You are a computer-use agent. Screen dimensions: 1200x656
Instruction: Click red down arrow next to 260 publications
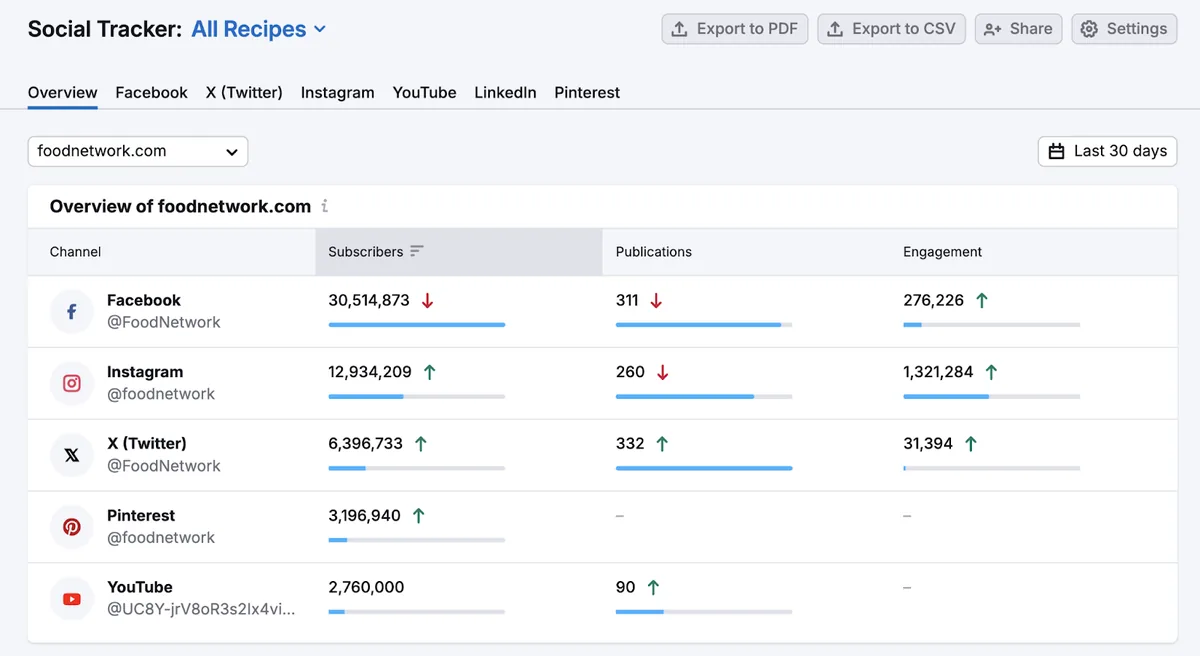662,372
